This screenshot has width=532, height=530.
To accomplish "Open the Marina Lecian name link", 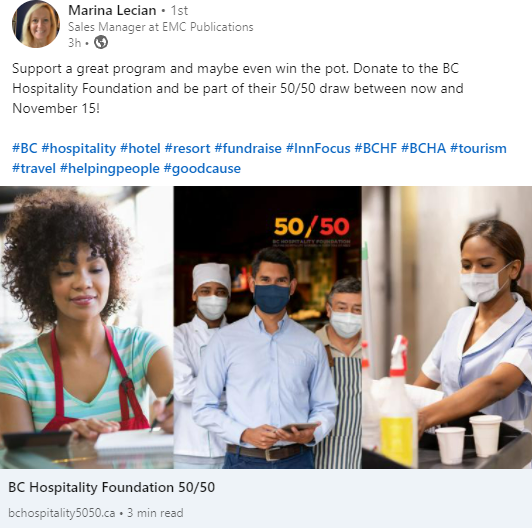I will pyautogui.click(x=112, y=11).
